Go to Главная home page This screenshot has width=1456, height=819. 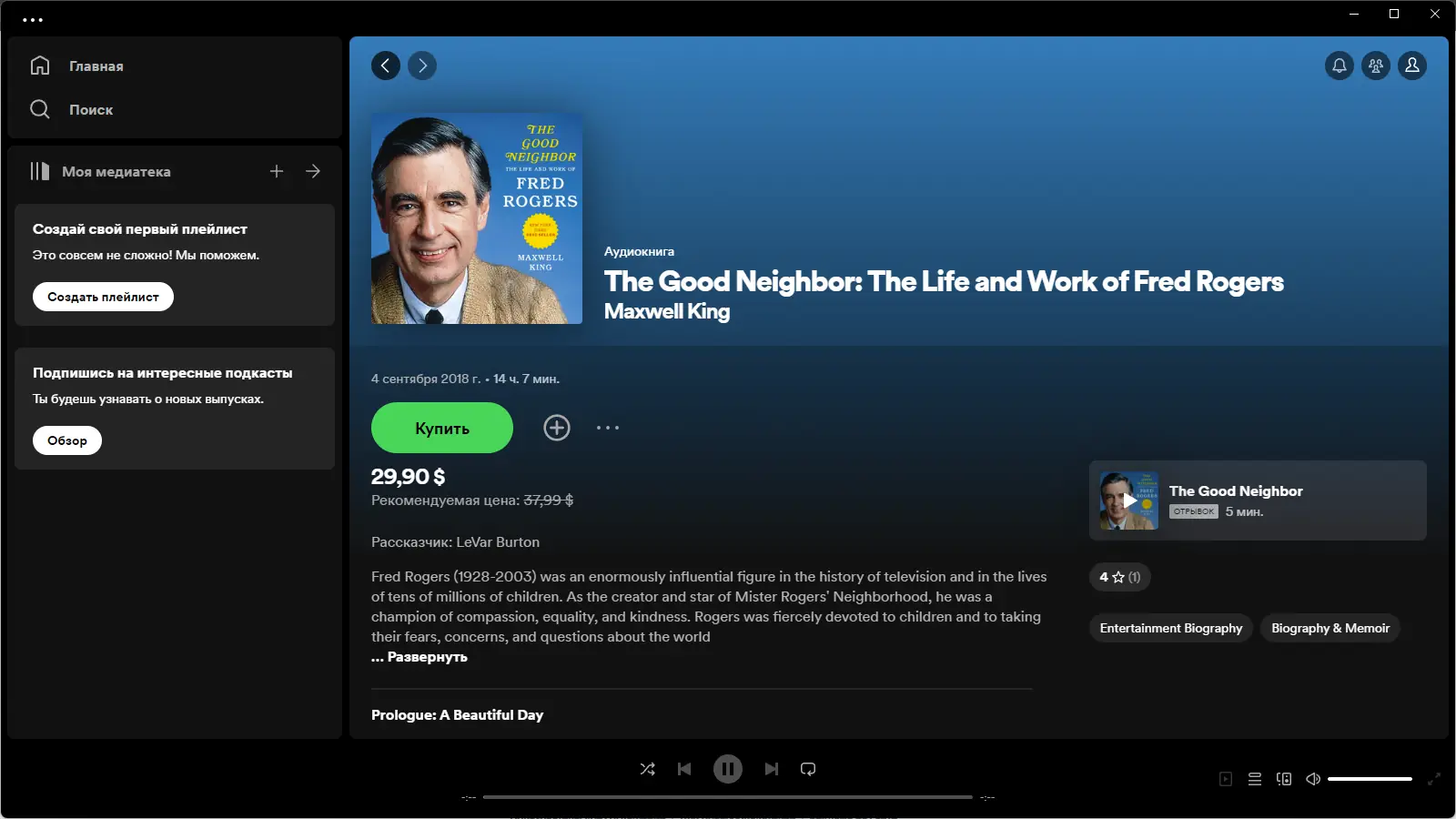[x=96, y=66]
